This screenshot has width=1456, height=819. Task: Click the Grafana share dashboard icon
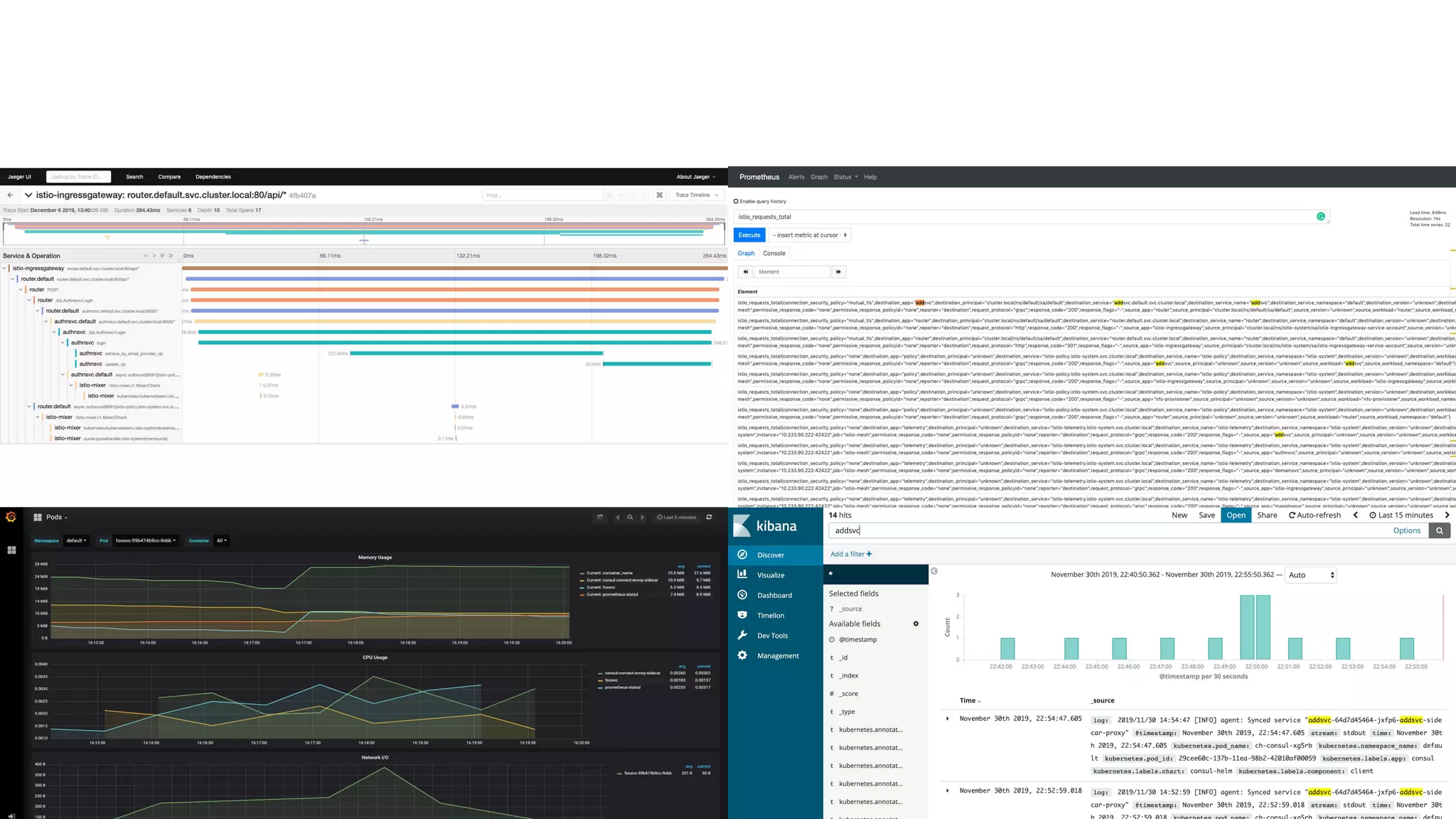pos(600,517)
